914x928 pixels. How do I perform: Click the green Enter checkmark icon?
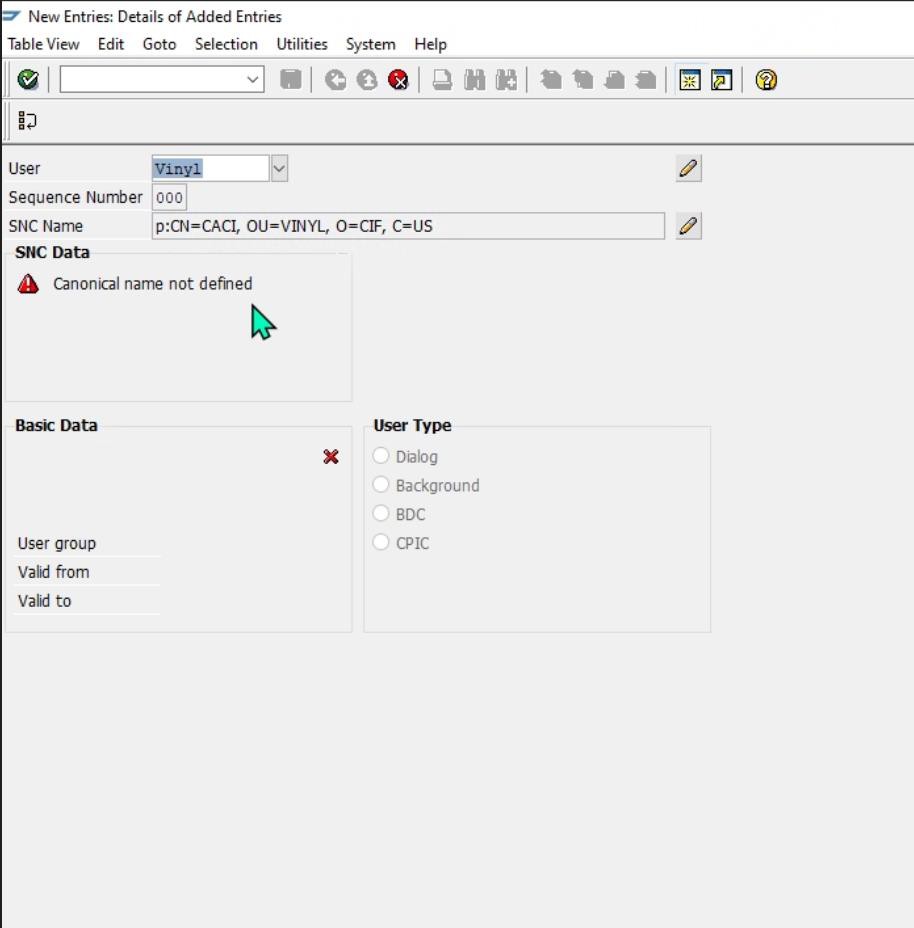(x=28, y=80)
